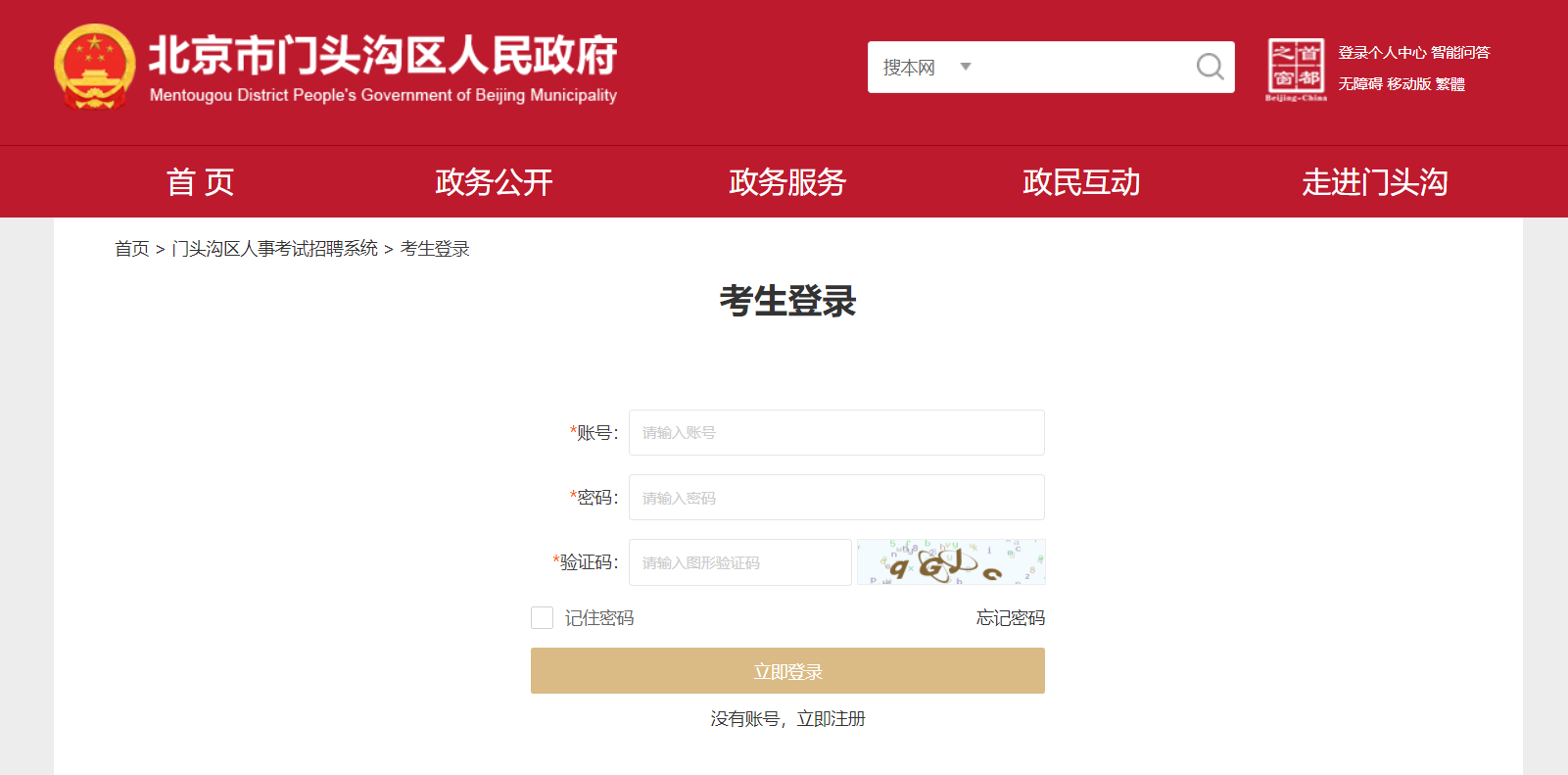Screen dimensions: 1568x775
Task: Select 走进门头沟 navigation item
Action: coord(1375,182)
